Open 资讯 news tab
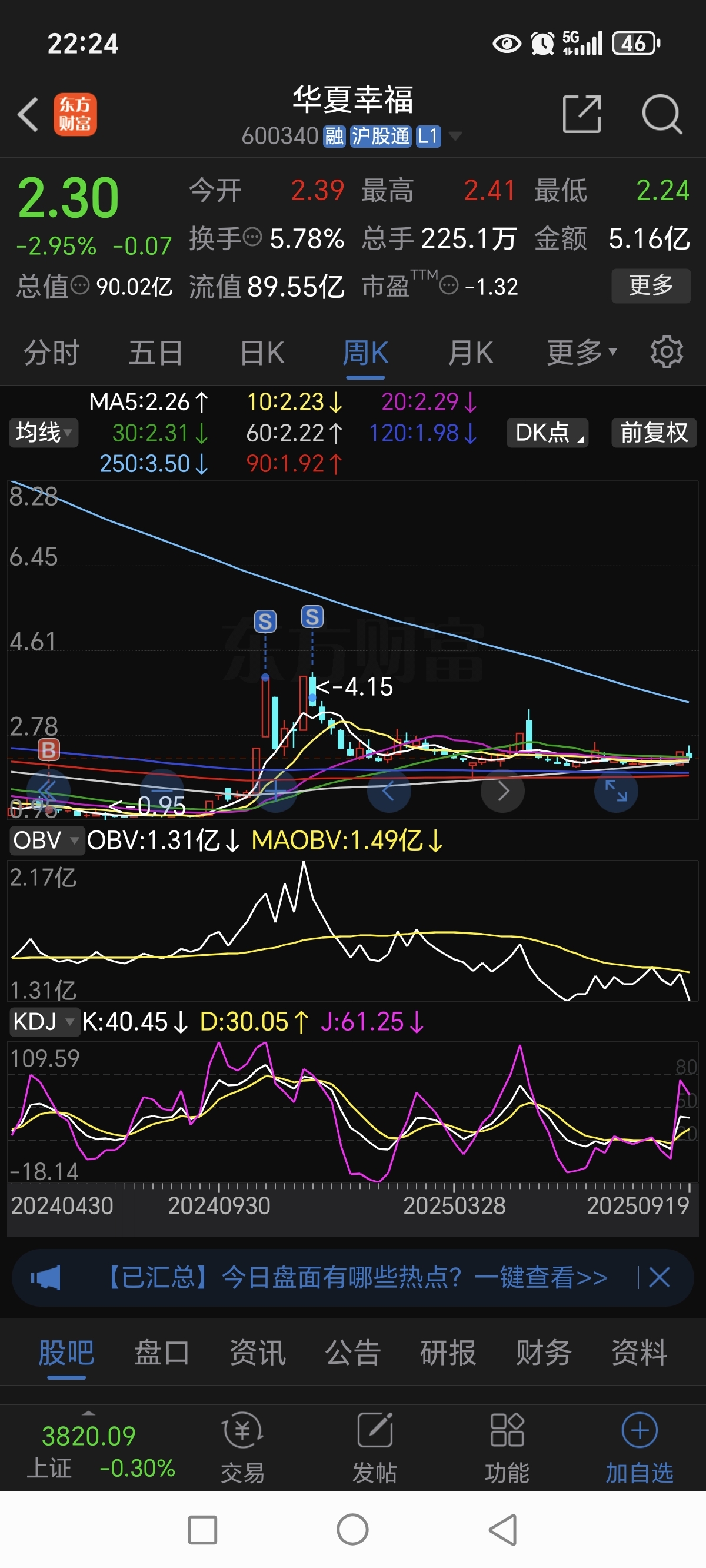 pos(258,1353)
